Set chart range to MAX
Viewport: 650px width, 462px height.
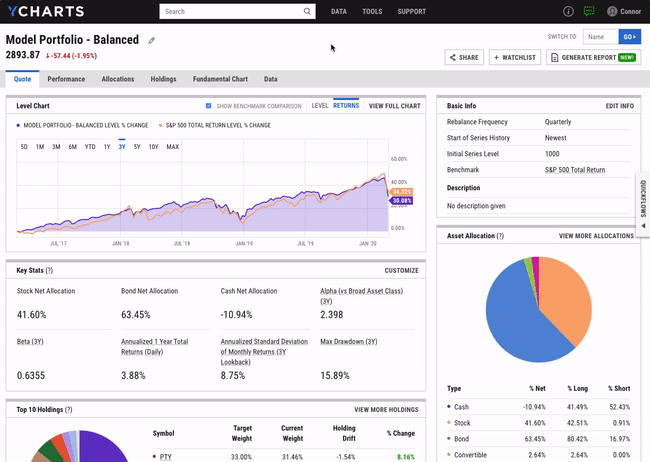click(172, 146)
